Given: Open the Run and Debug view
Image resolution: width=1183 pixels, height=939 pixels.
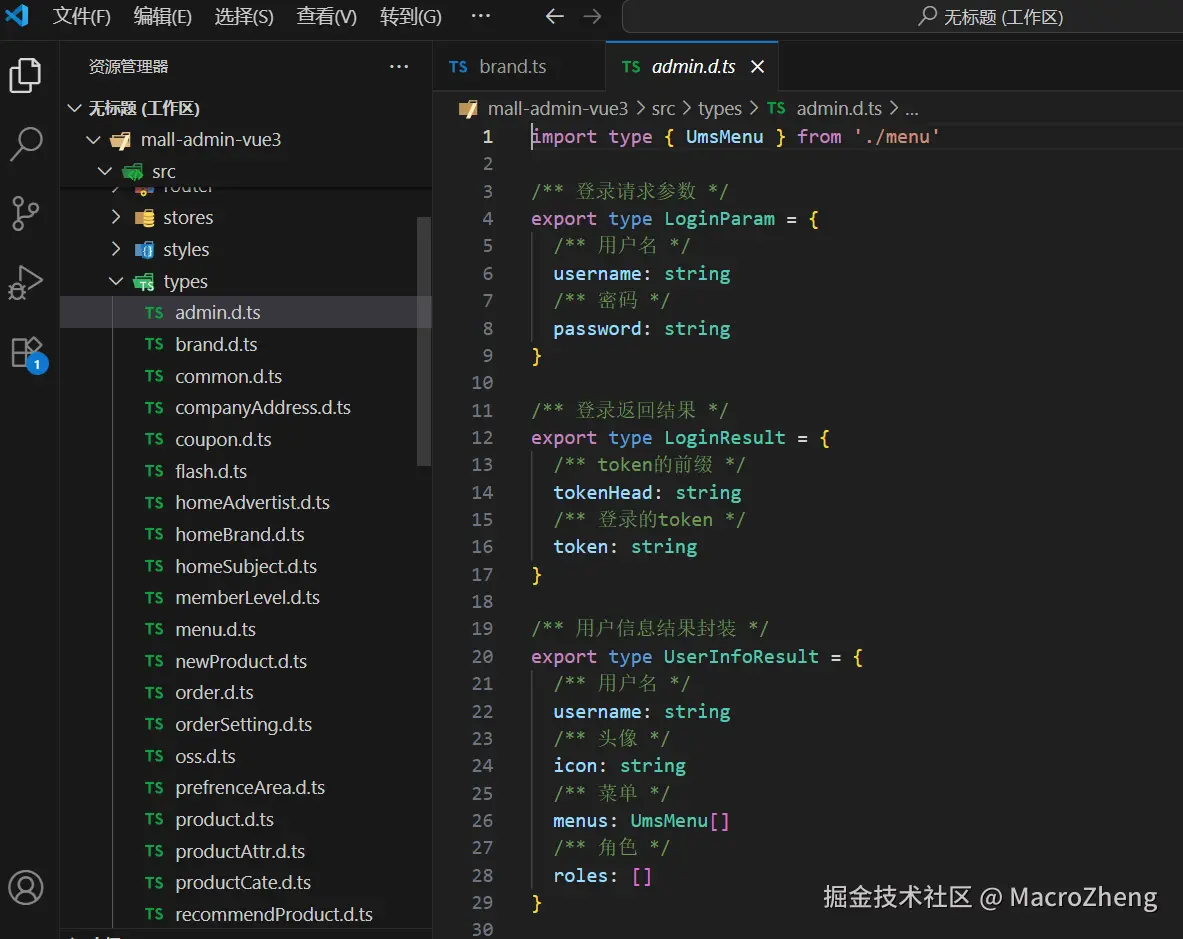Looking at the screenshot, I should pyautogui.click(x=26, y=282).
